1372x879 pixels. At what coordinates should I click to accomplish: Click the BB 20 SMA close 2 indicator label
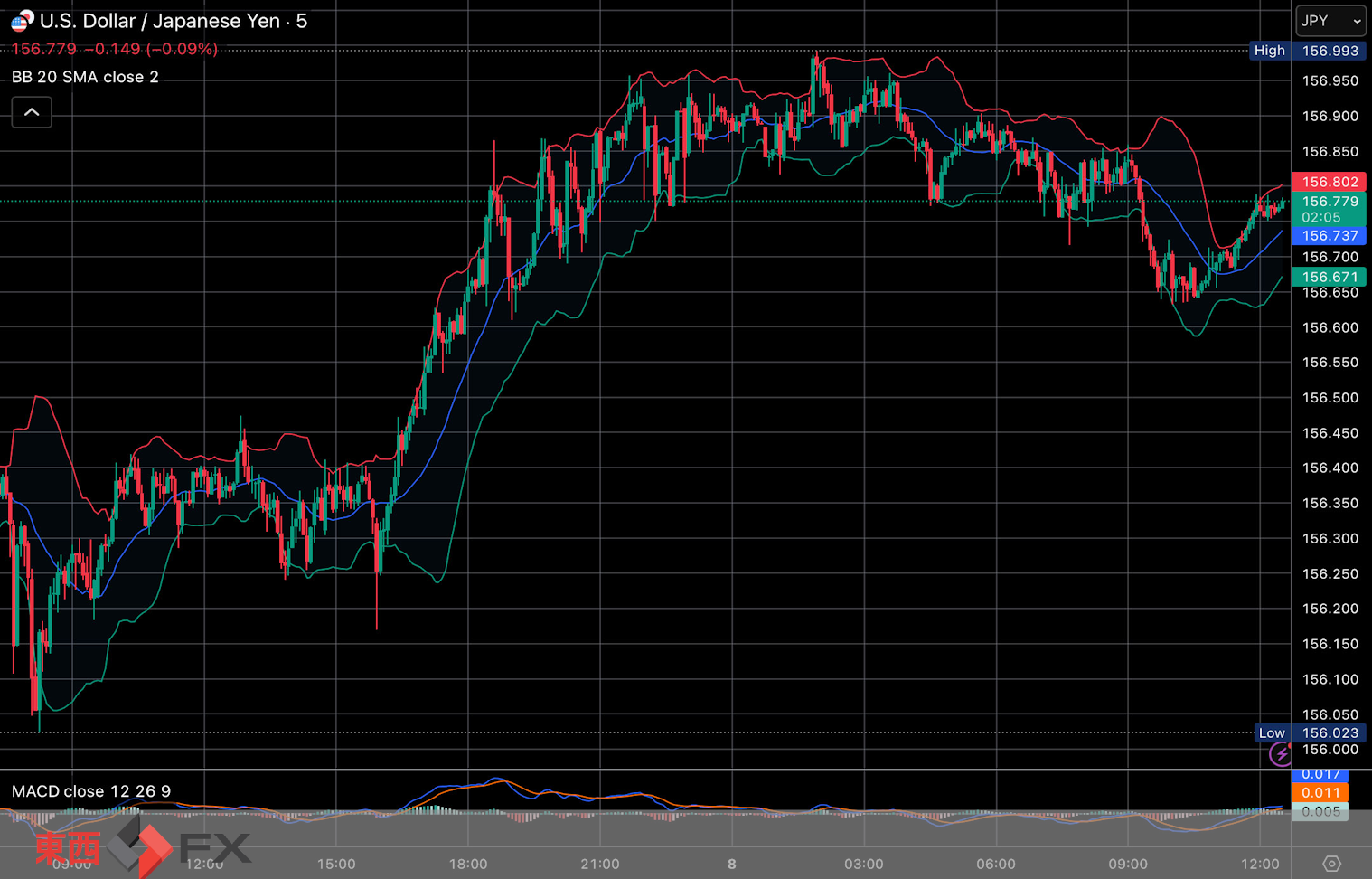[85, 77]
